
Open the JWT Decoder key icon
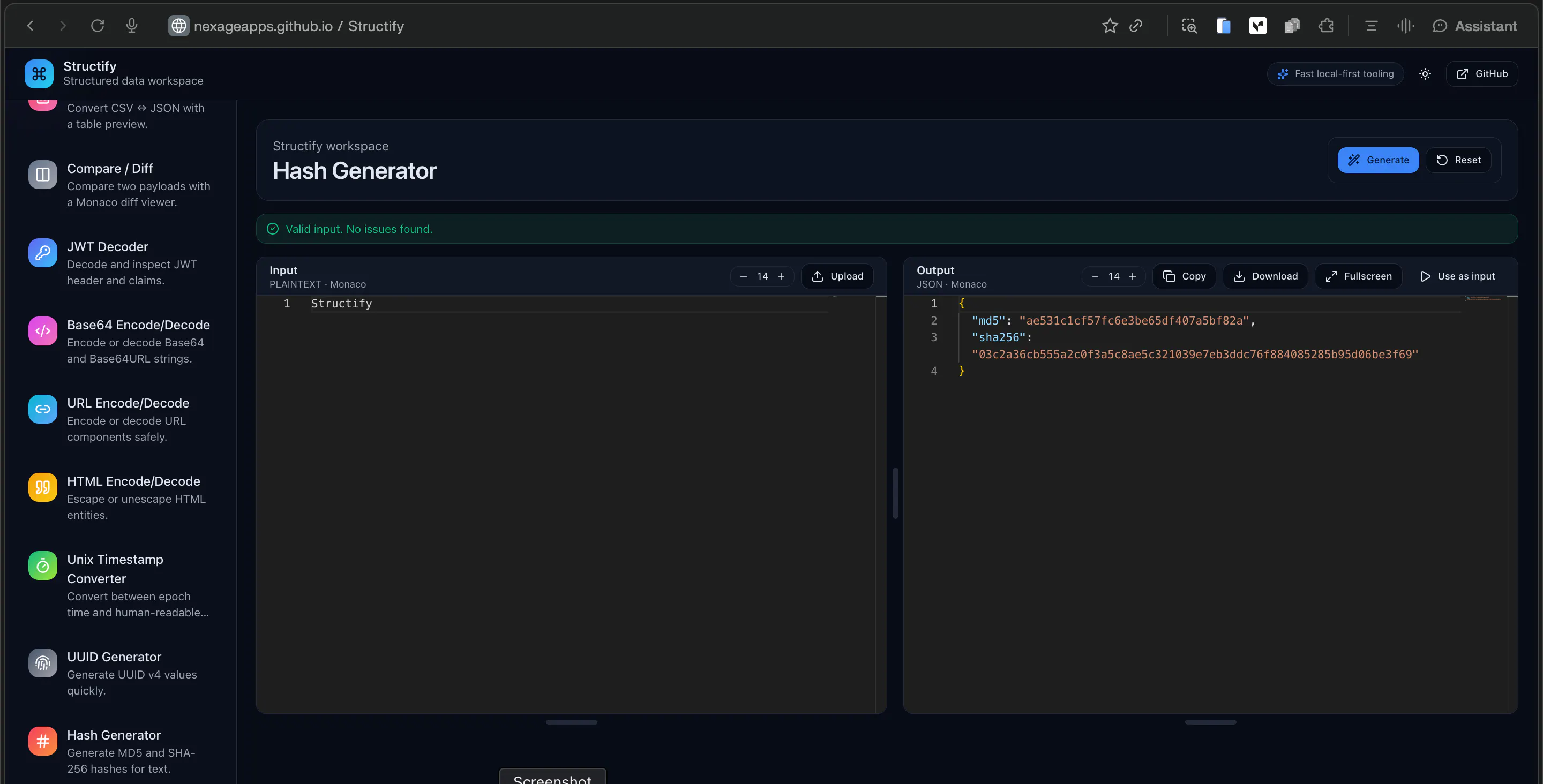[42, 253]
